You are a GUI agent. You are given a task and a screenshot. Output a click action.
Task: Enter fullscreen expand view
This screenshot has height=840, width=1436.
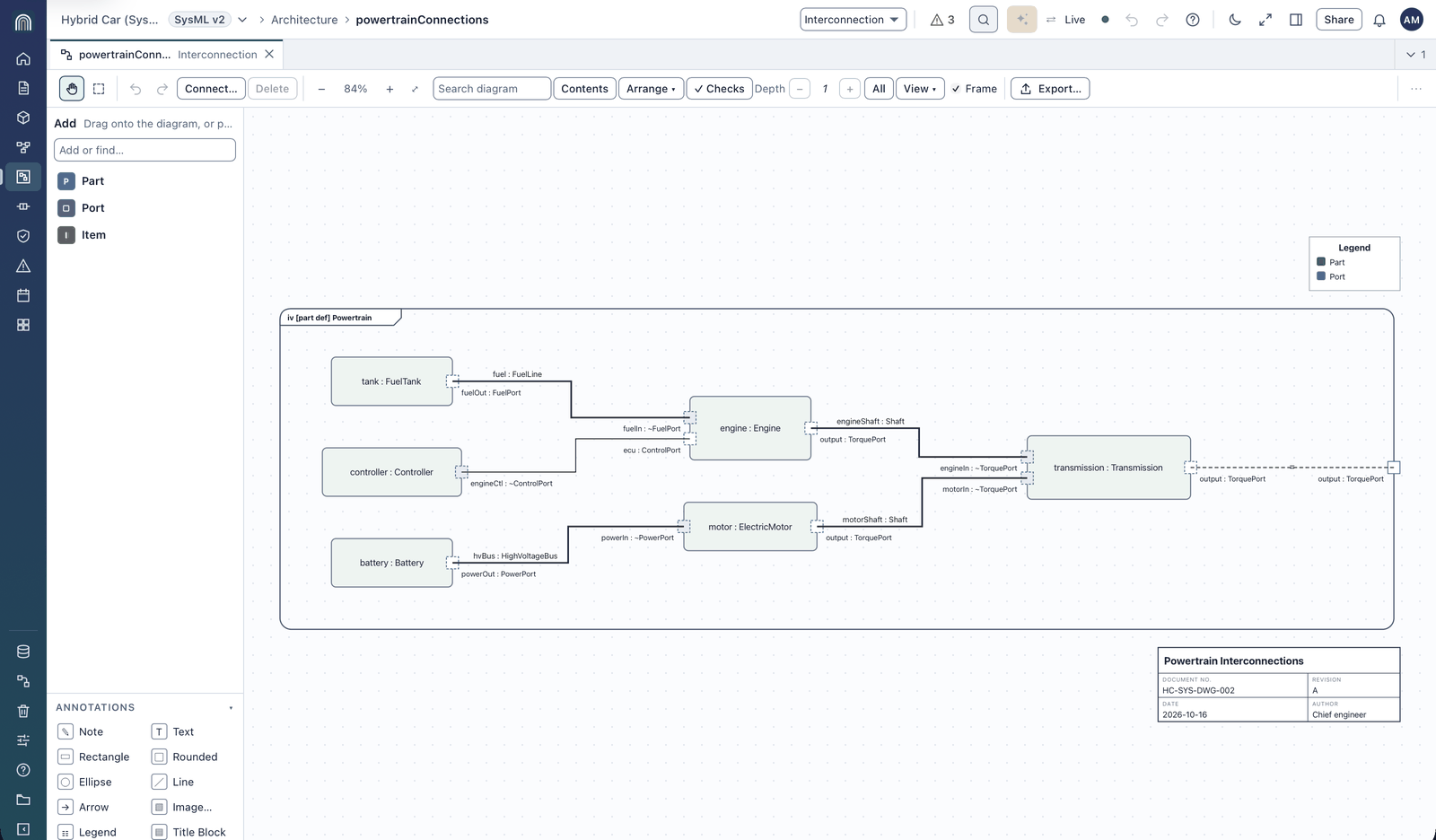click(x=1265, y=20)
